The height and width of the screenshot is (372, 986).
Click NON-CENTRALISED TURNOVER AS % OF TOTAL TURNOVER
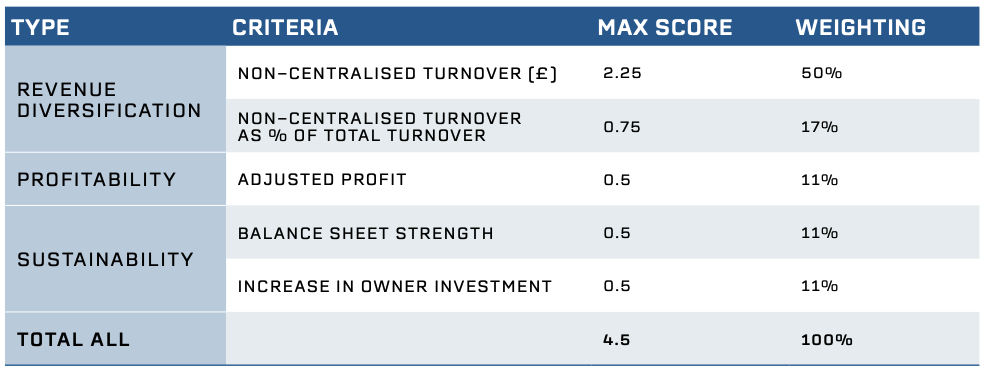380,127
